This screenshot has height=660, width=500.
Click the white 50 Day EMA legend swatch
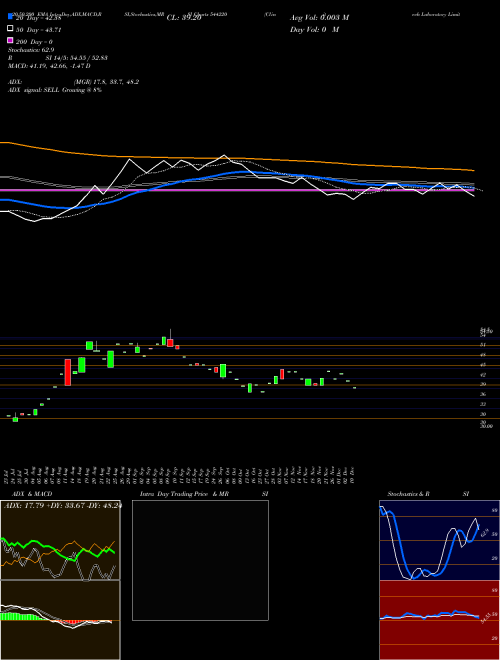click(11, 29)
